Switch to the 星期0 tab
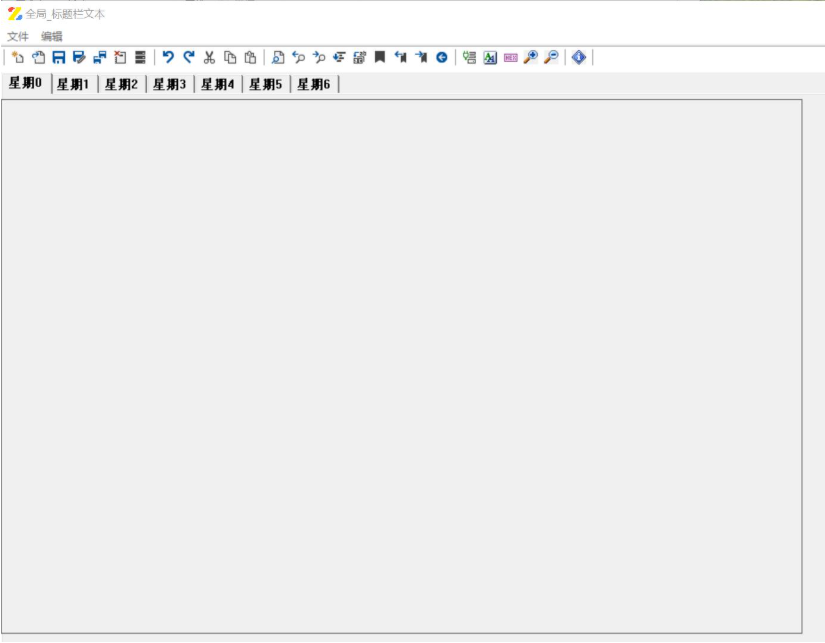 pos(26,83)
